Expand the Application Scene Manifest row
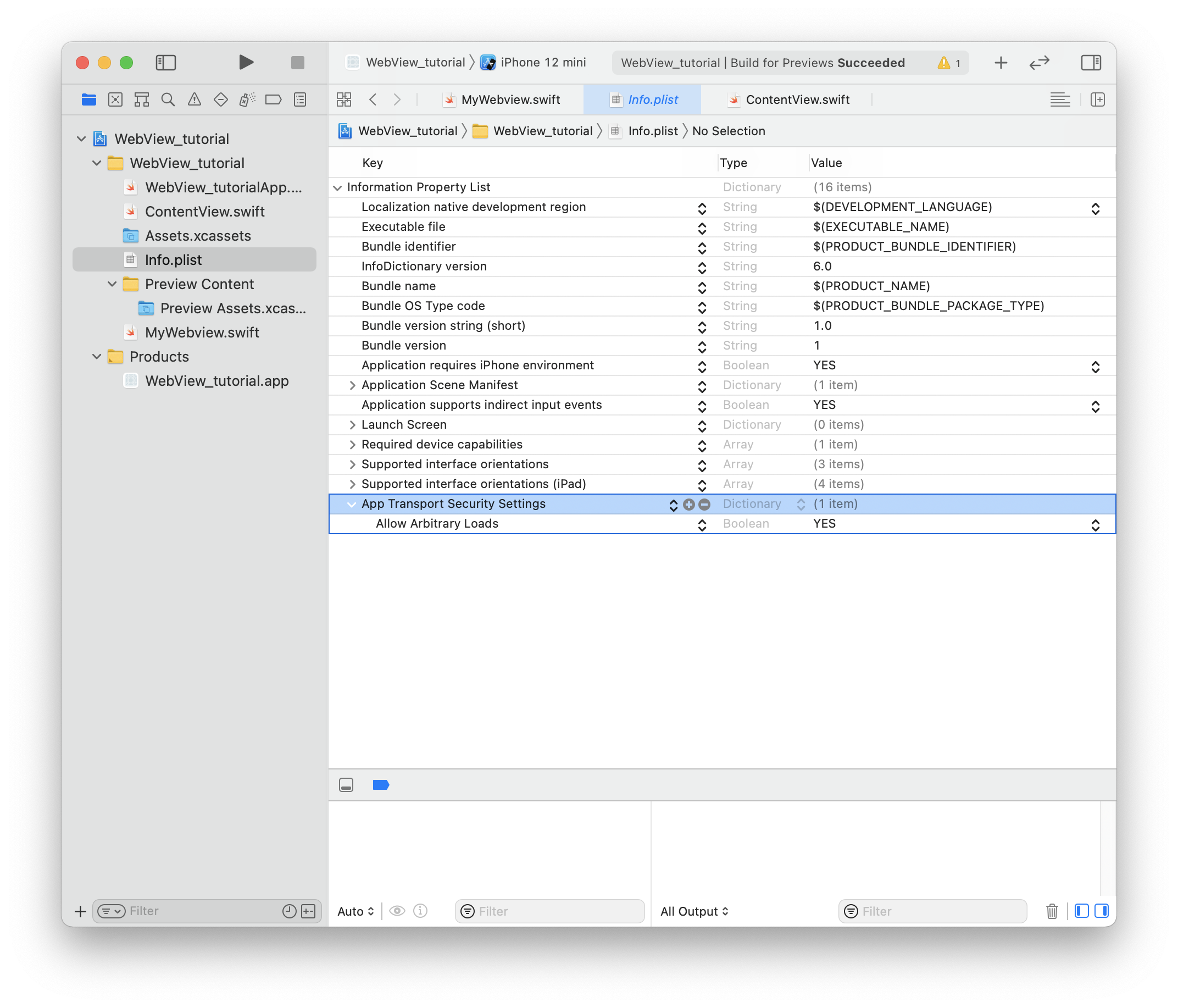The image size is (1178, 1008). pos(353,386)
